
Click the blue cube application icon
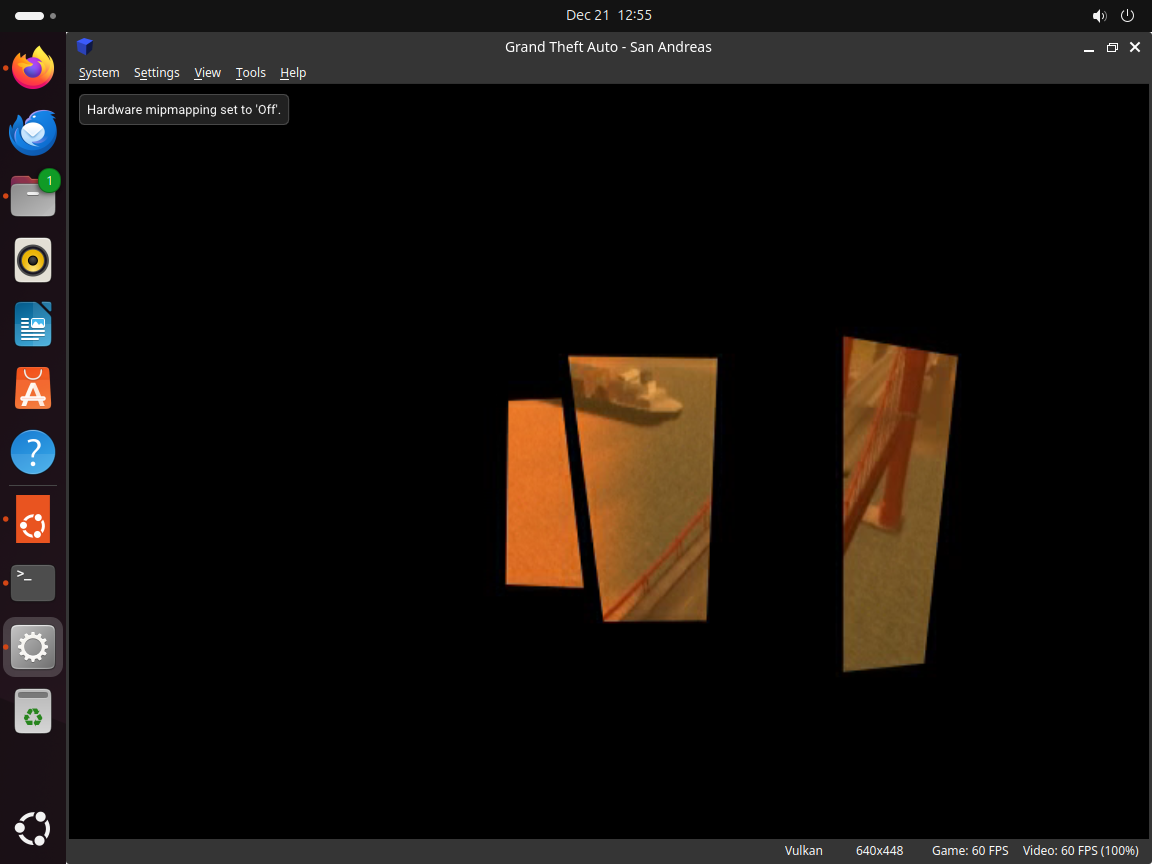click(x=85, y=47)
